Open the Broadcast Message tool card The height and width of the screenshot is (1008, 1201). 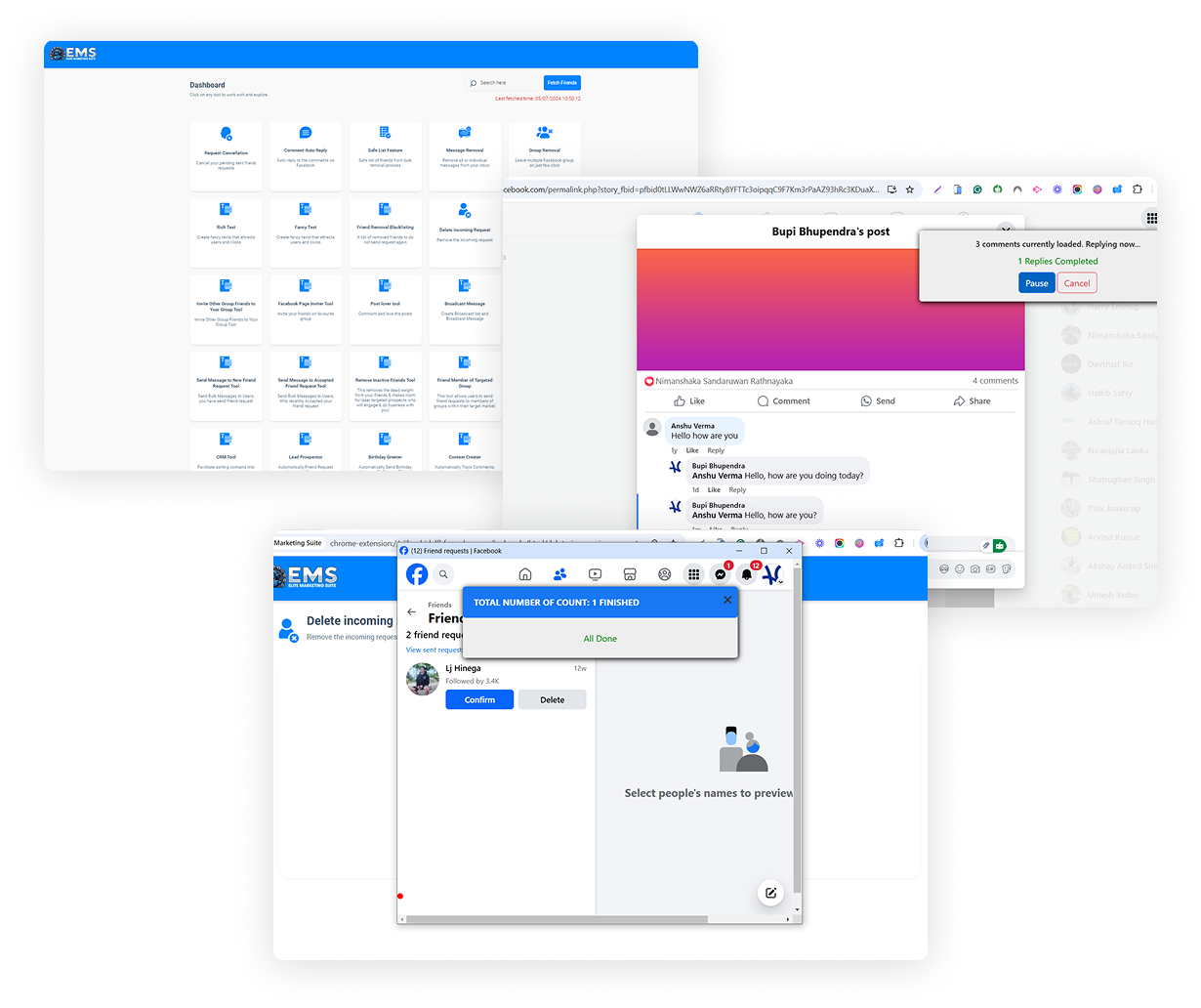pos(465,309)
